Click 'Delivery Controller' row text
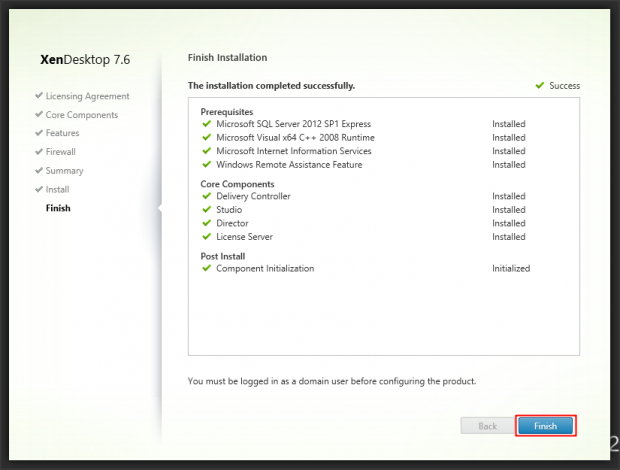This screenshot has height=470, width=620. point(253,196)
